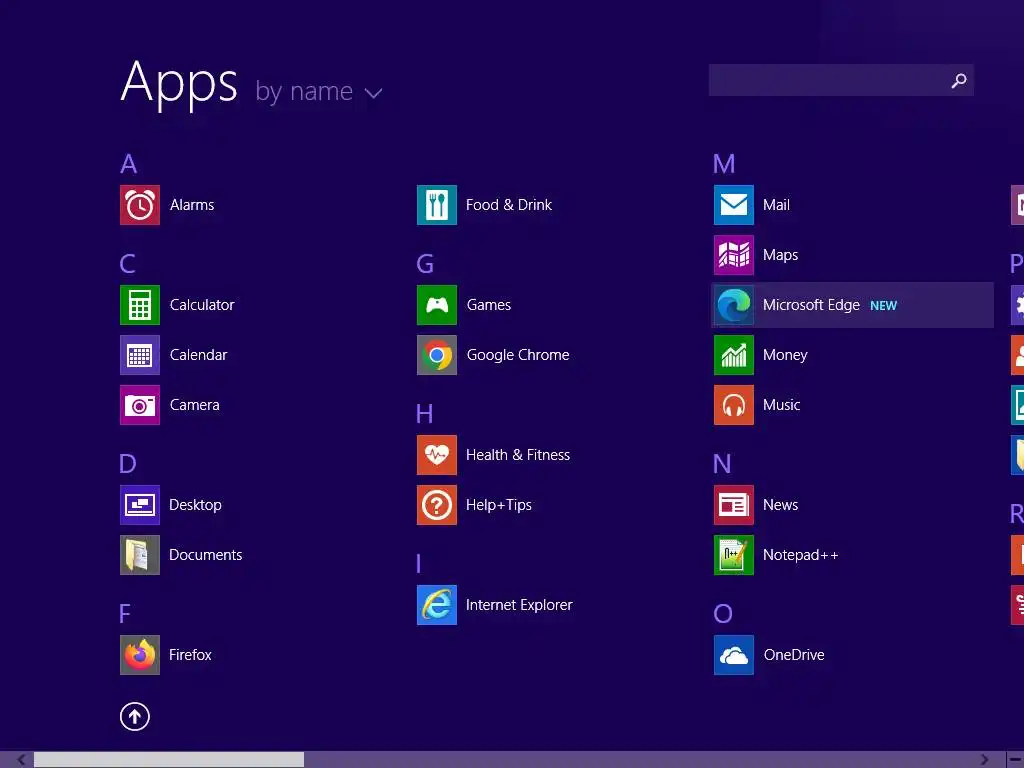This screenshot has width=1024, height=768.
Task: Open the Help+Tips question mark icon
Action: (437, 505)
